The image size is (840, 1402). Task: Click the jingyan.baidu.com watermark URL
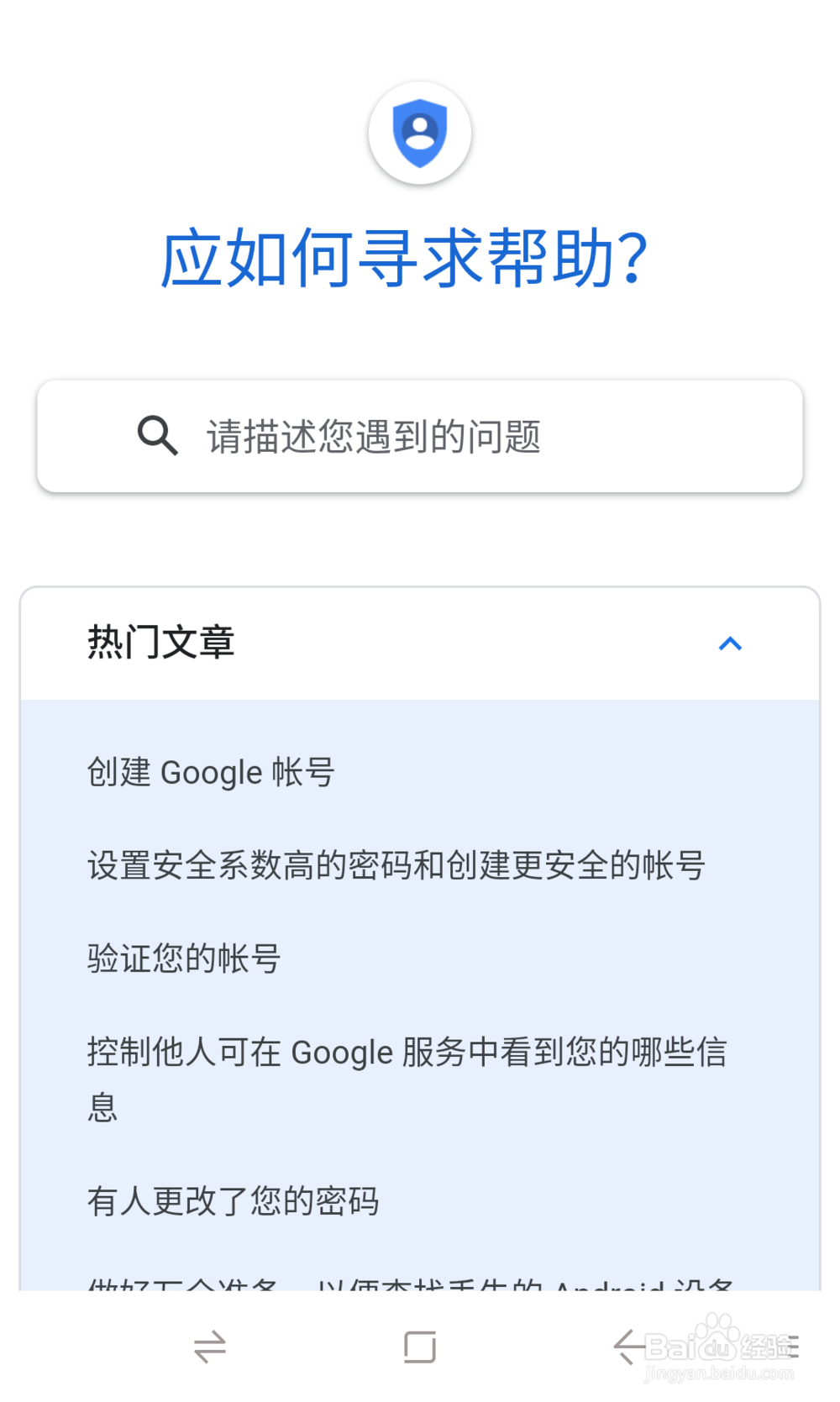[x=718, y=1374]
